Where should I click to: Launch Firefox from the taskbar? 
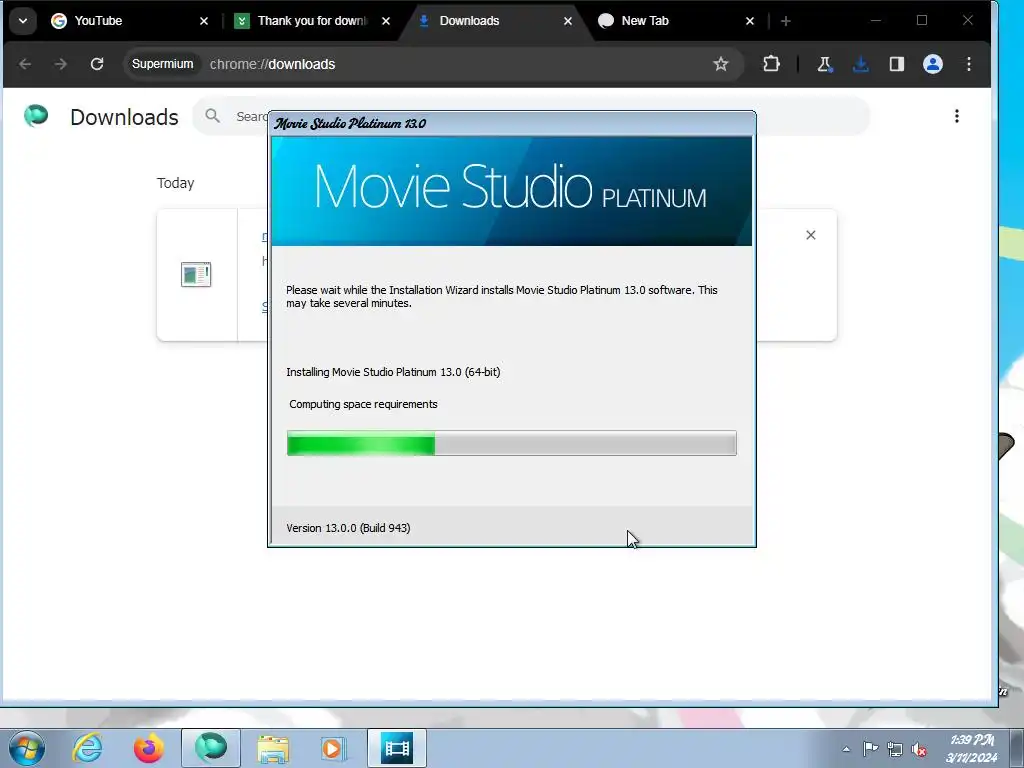point(149,748)
